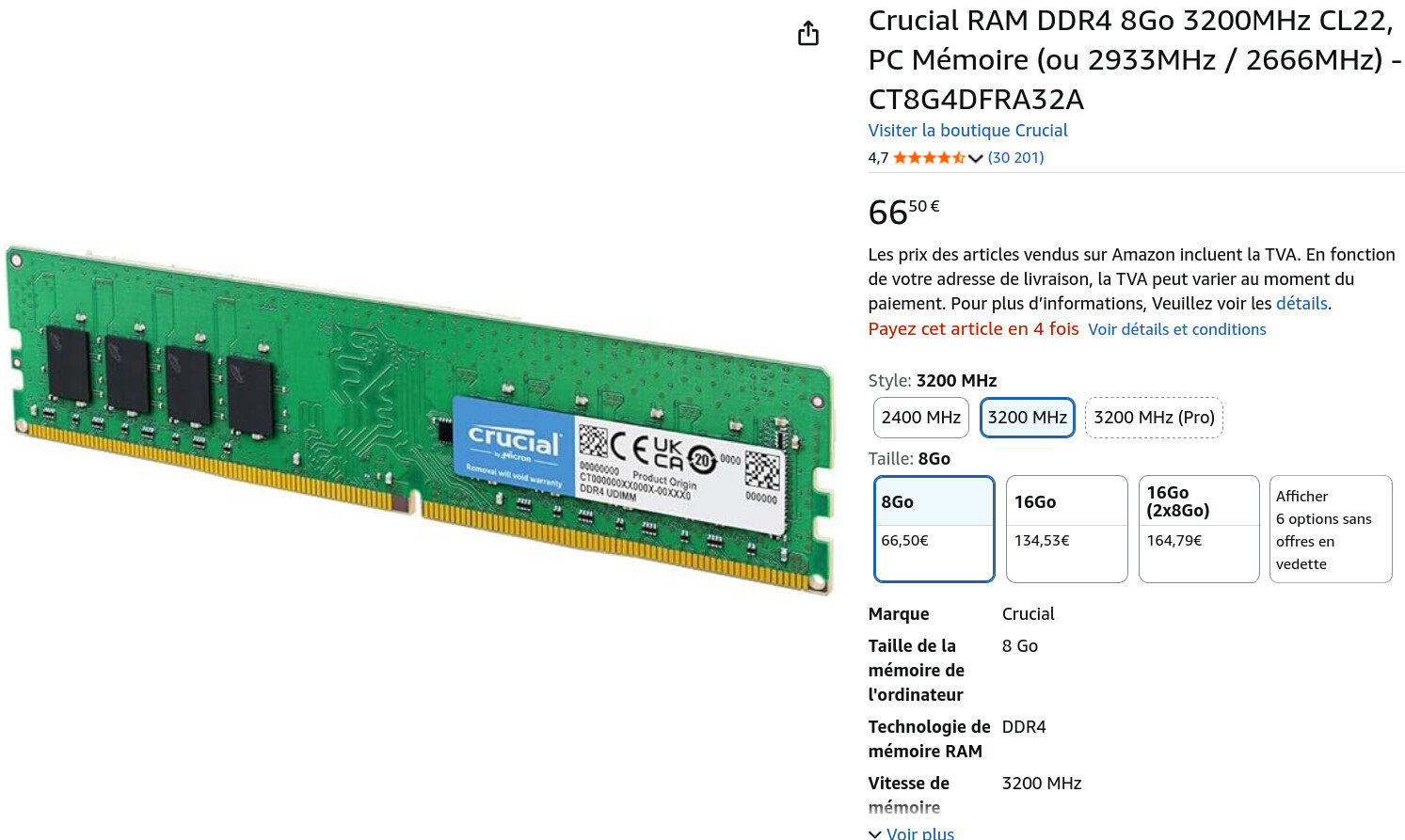
Task: Choose the 3200 MHz (Pro) style
Action: point(1154,418)
